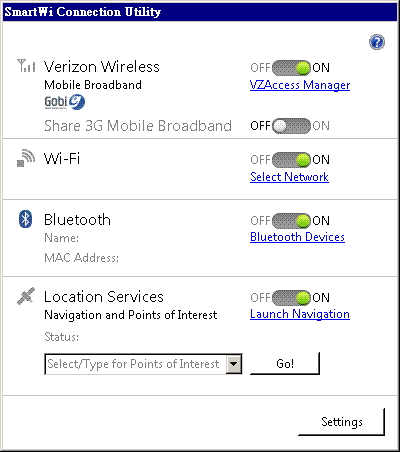The height and width of the screenshot is (452, 400).
Task: Expand the Points of Interest dropdown arrow
Action: click(x=234, y=364)
